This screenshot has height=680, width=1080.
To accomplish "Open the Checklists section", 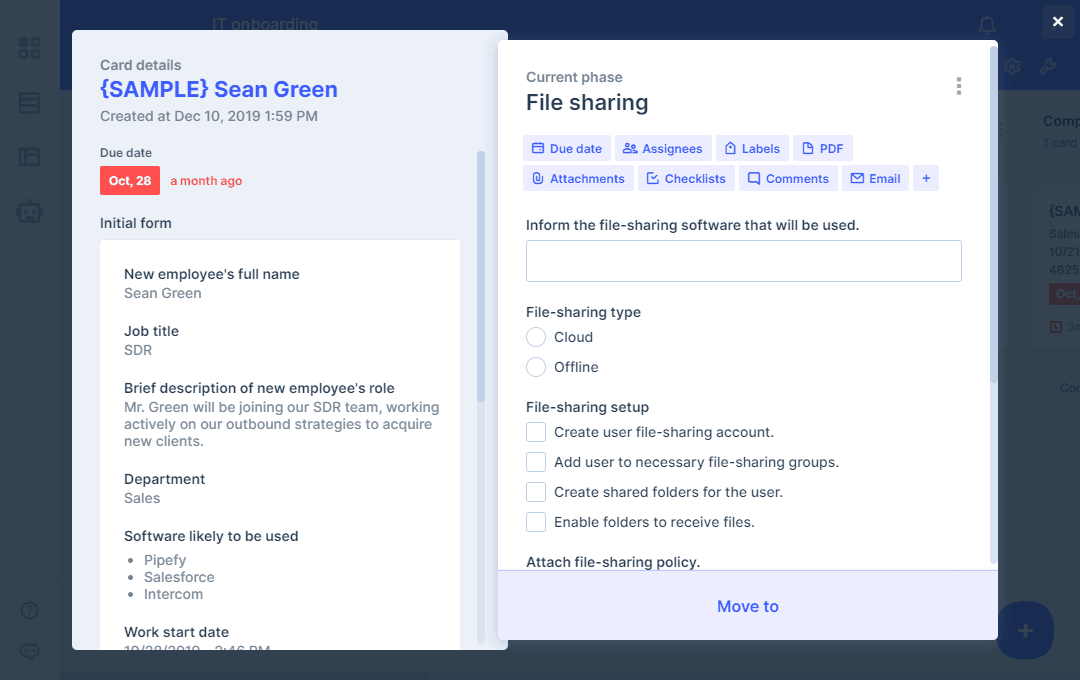I will pyautogui.click(x=686, y=178).
